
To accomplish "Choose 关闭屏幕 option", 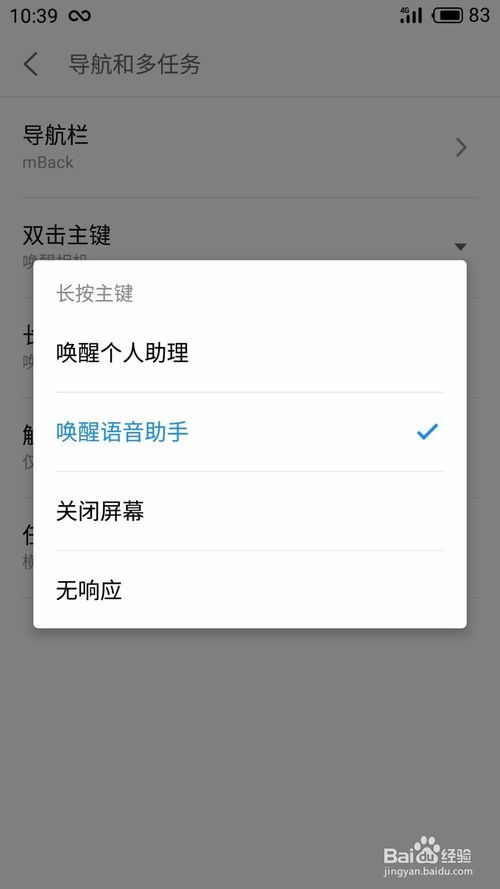I will click(250, 511).
